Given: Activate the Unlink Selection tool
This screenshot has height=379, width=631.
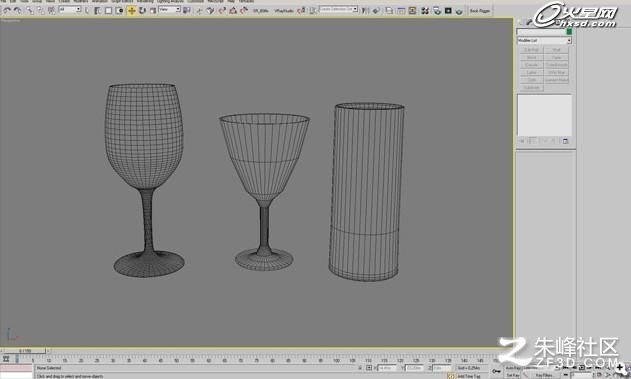Looking at the screenshot, I should 41,10.
